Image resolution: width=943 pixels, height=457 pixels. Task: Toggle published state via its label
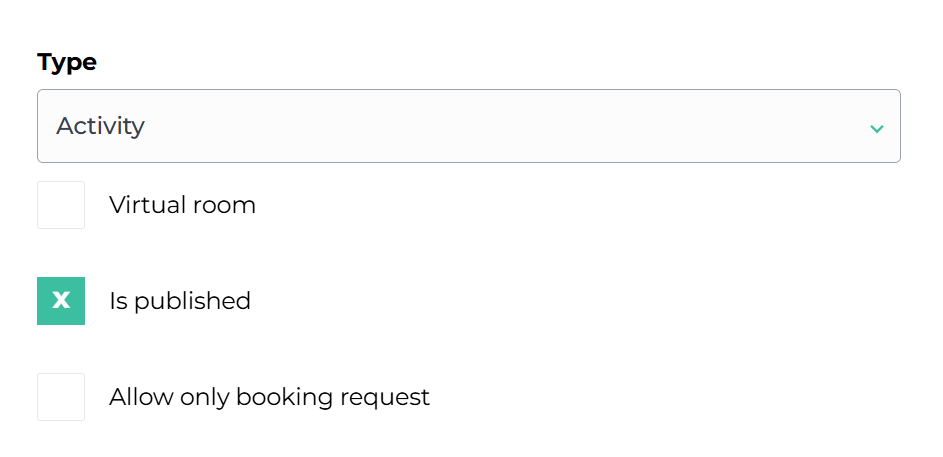[180, 301]
